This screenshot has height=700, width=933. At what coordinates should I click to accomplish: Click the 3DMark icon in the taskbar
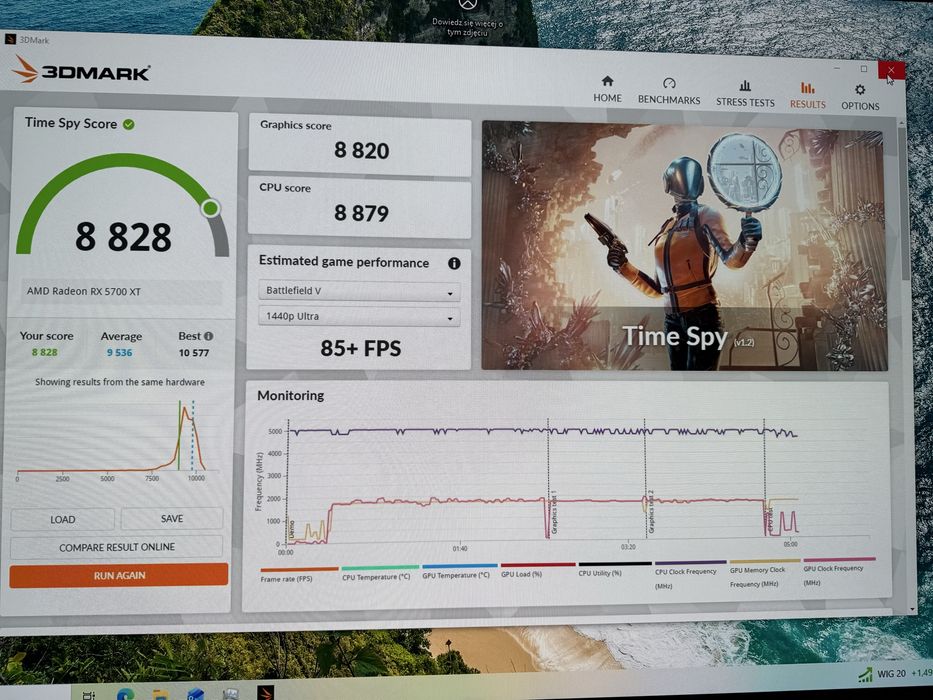point(265,693)
